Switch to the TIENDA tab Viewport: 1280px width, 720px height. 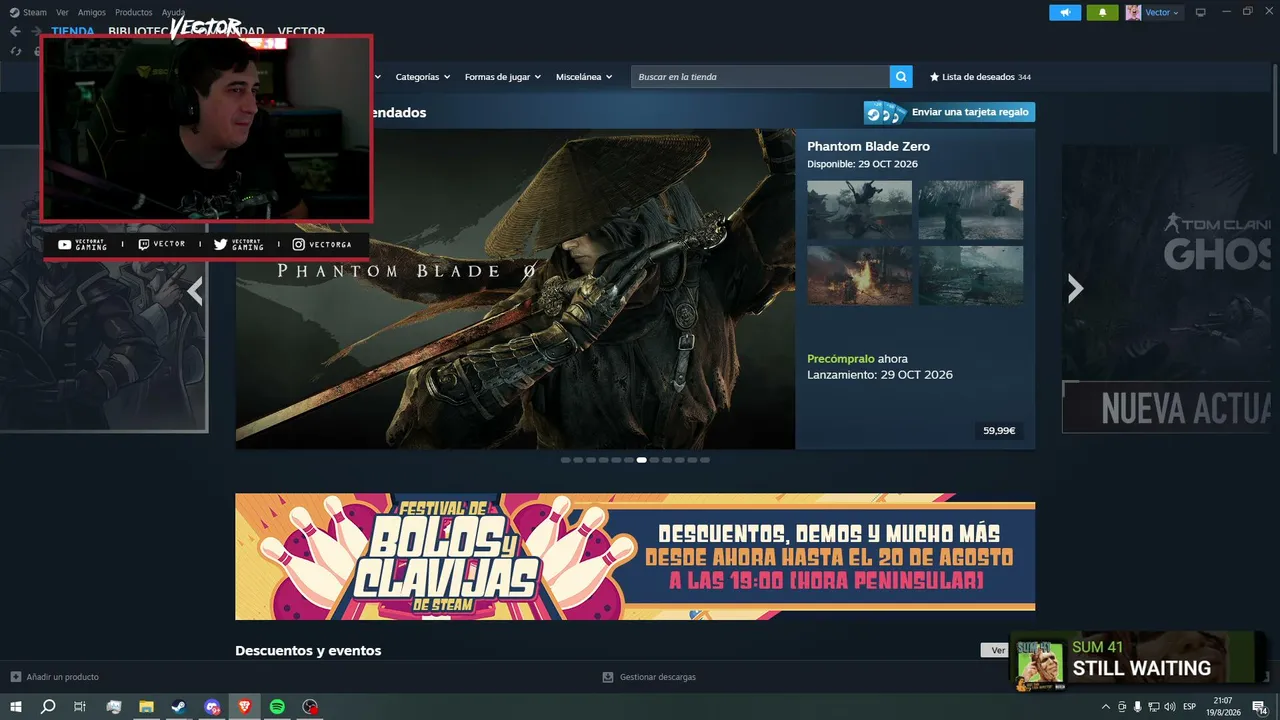73,31
